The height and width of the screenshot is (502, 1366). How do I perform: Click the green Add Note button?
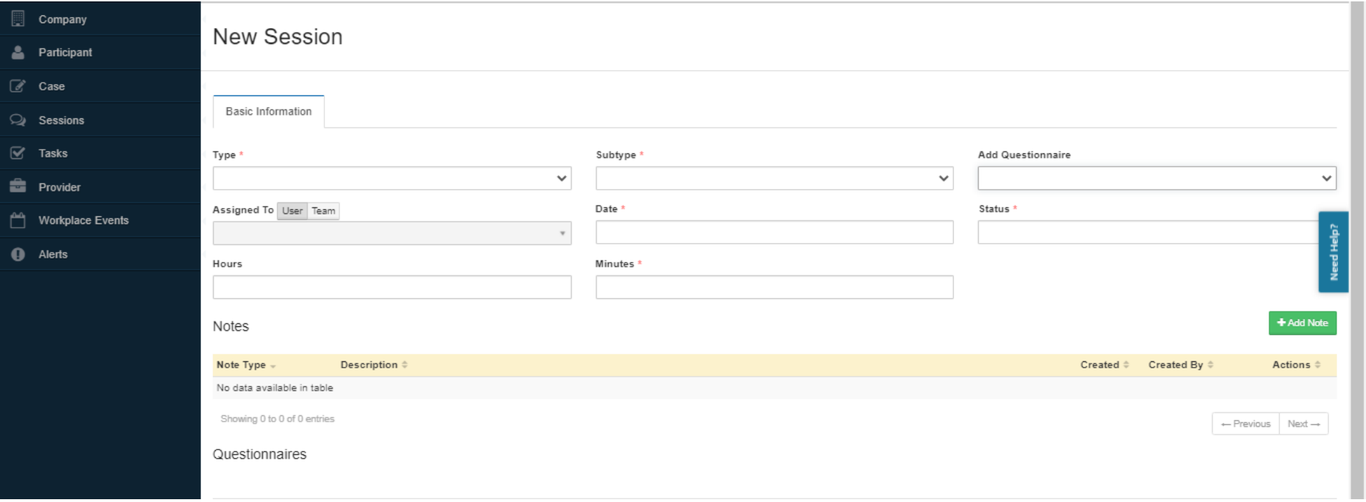pos(1302,323)
